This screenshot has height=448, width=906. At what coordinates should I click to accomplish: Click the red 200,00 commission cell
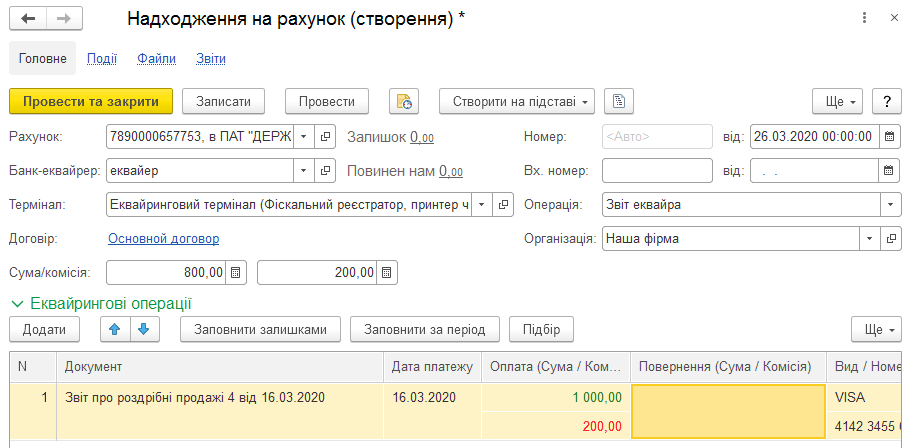(556, 425)
